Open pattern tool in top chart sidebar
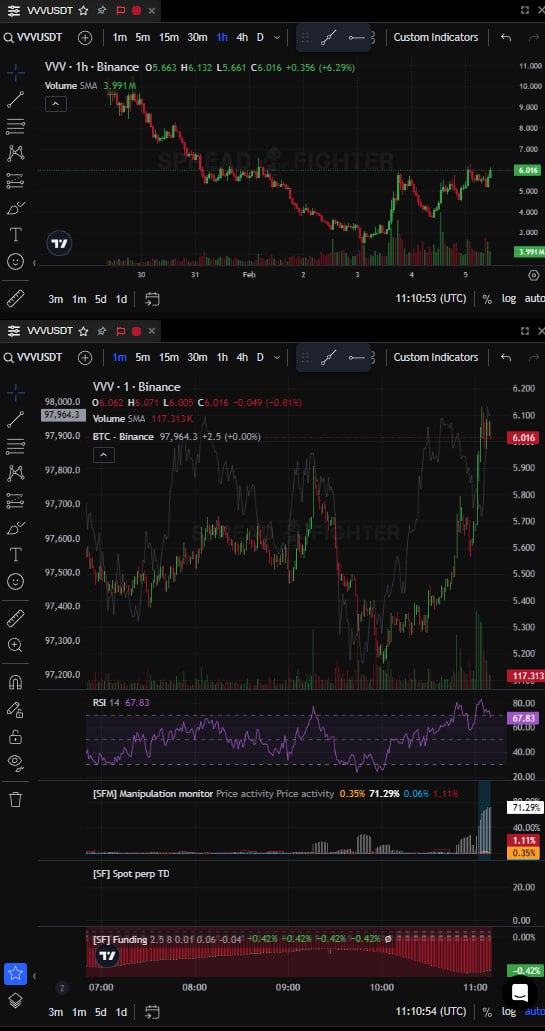Viewport: 545px width, 1031px height. (x=16, y=153)
